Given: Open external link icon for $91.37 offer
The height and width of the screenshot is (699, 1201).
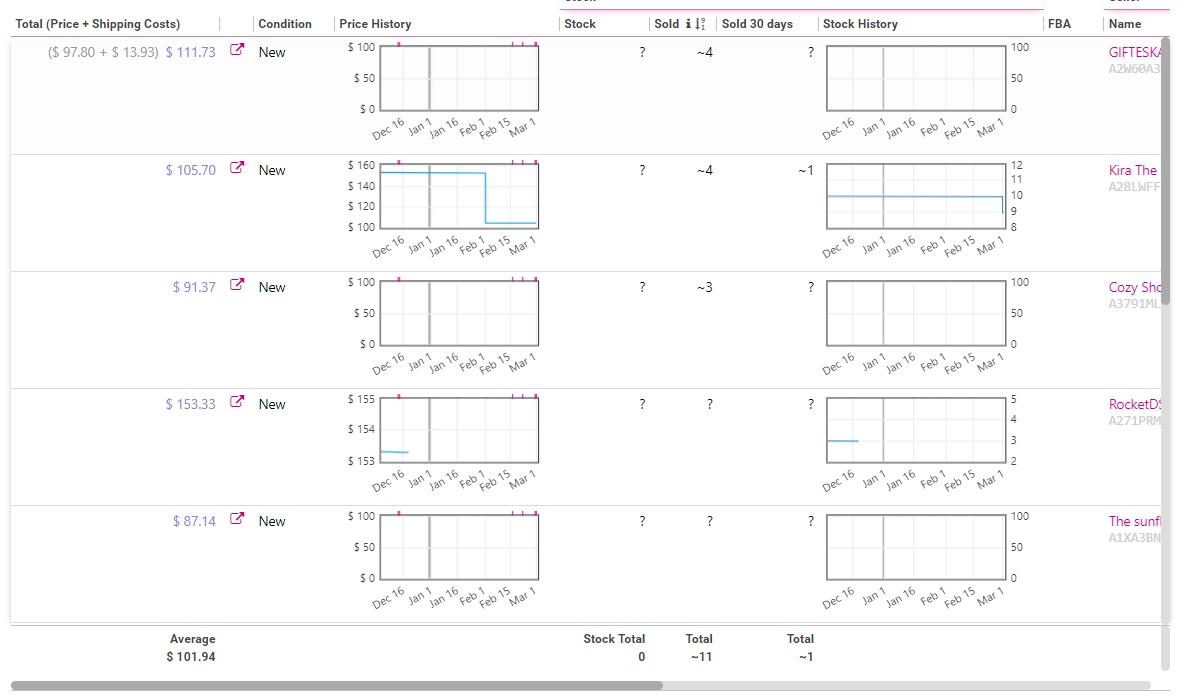Looking at the screenshot, I should [x=237, y=285].
